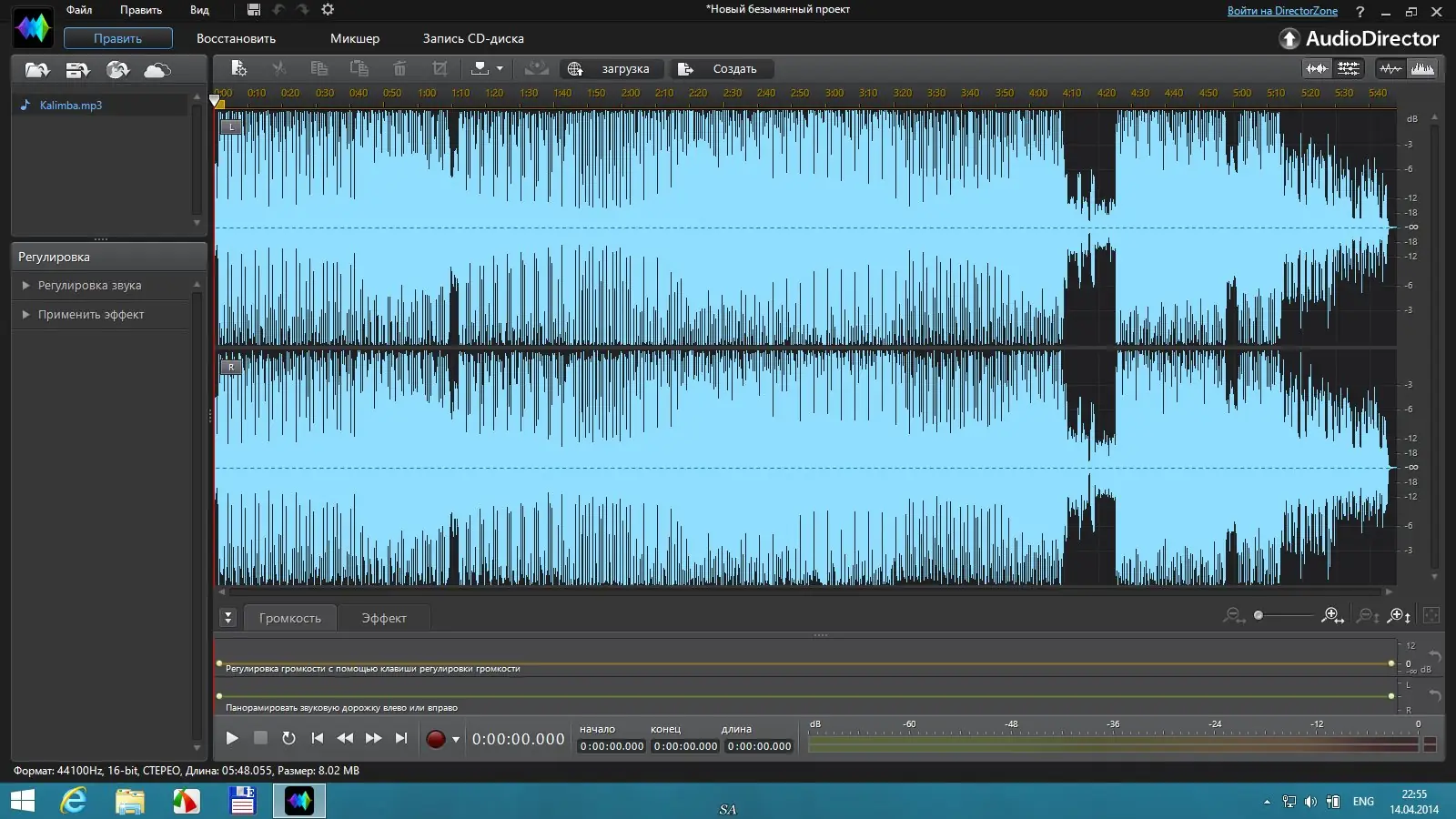
Task: Click the vertical zoom in magnifier
Action: [x=1400, y=617]
